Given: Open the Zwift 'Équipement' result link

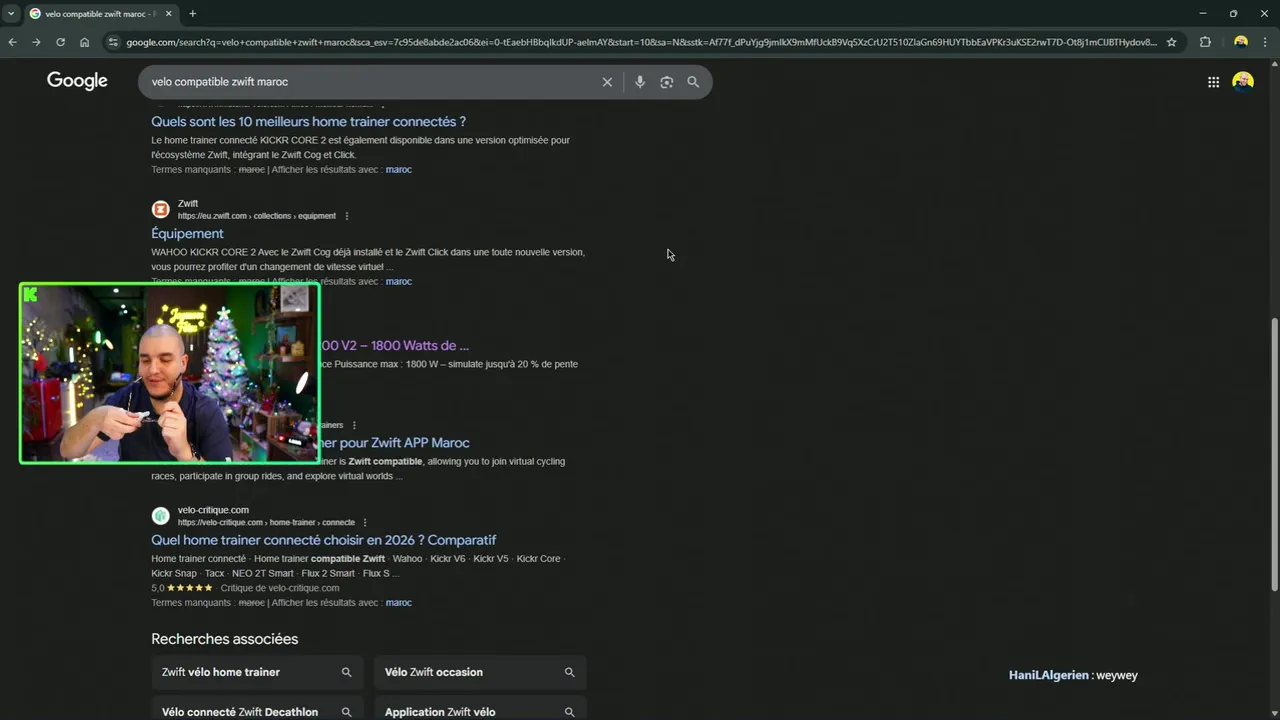Looking at the screenshot, I should point(187,233).
